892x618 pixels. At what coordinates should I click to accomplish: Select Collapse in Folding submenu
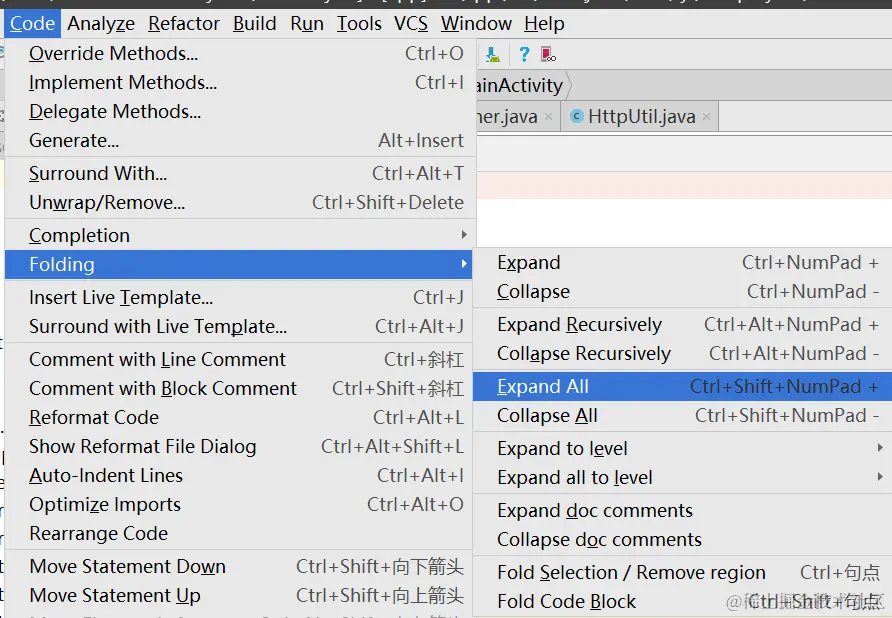point(683,292)
